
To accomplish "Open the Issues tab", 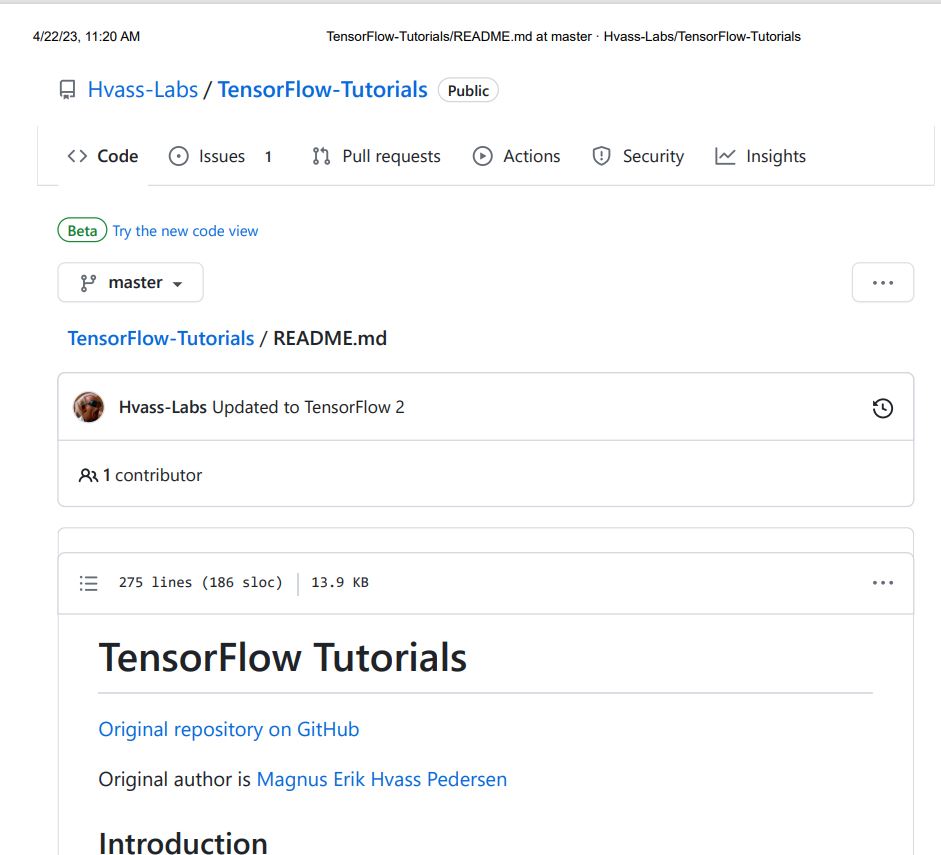I will click(221, 156).
